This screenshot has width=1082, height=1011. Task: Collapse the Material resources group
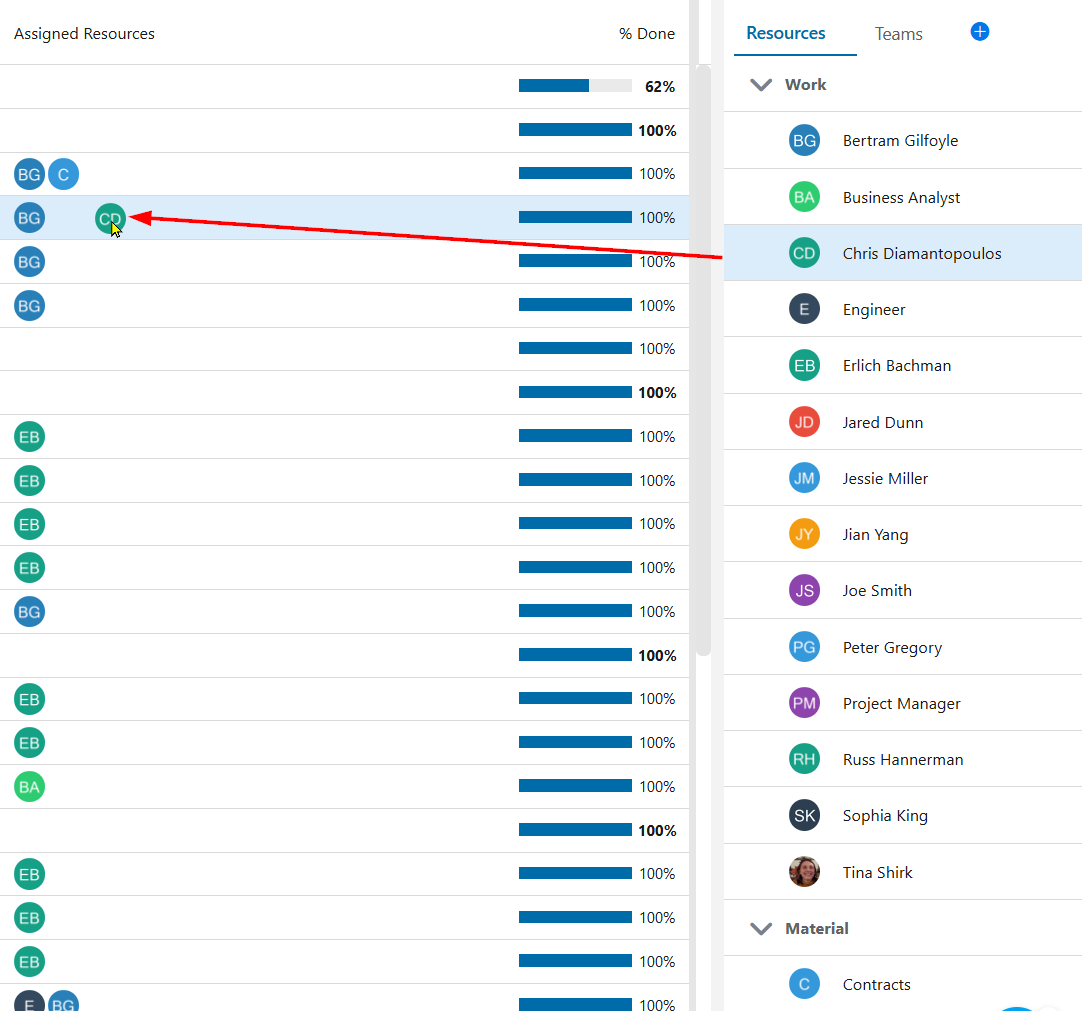tap(760, 929)
